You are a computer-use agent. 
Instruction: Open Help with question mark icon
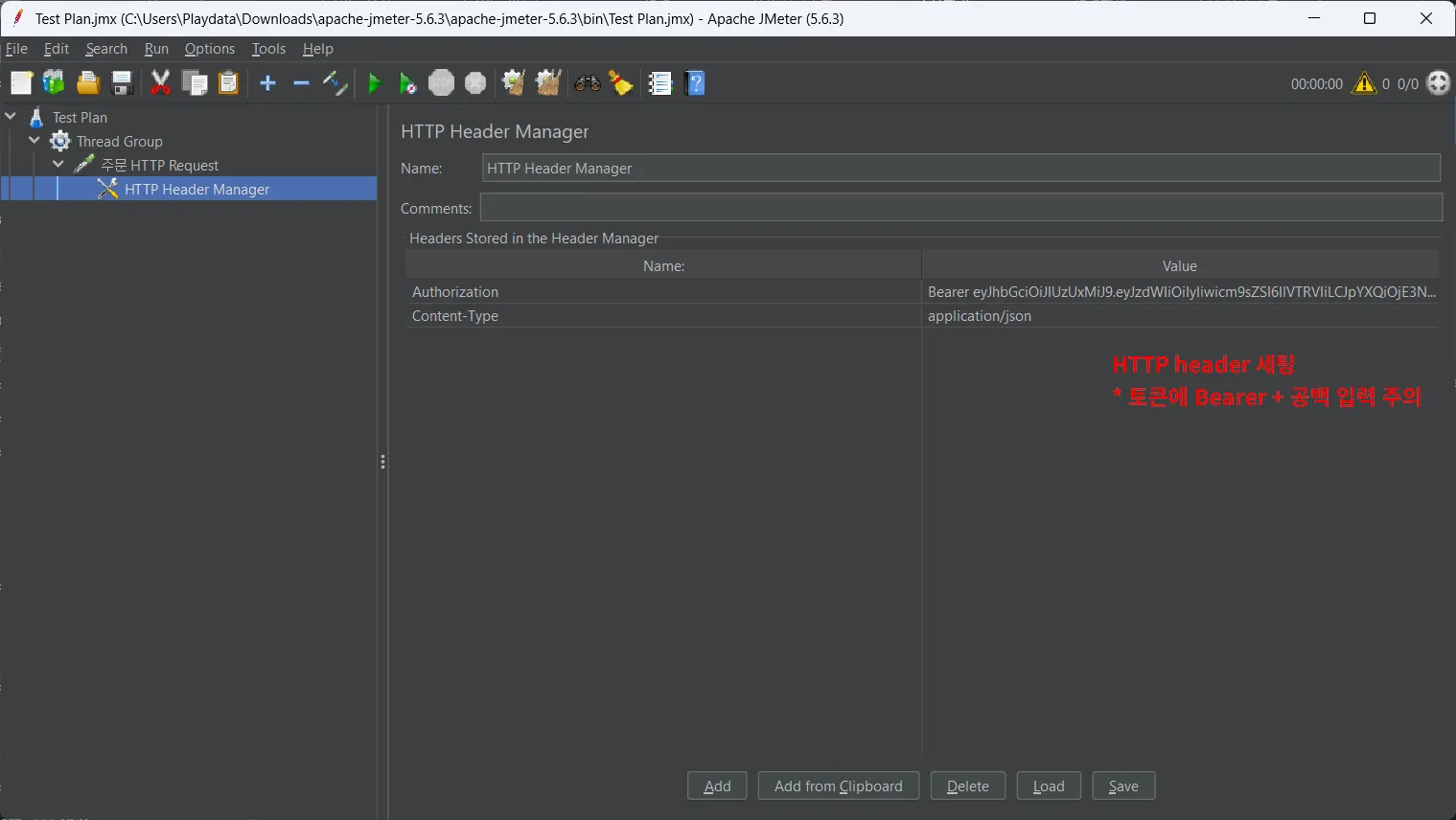point(696,83)
